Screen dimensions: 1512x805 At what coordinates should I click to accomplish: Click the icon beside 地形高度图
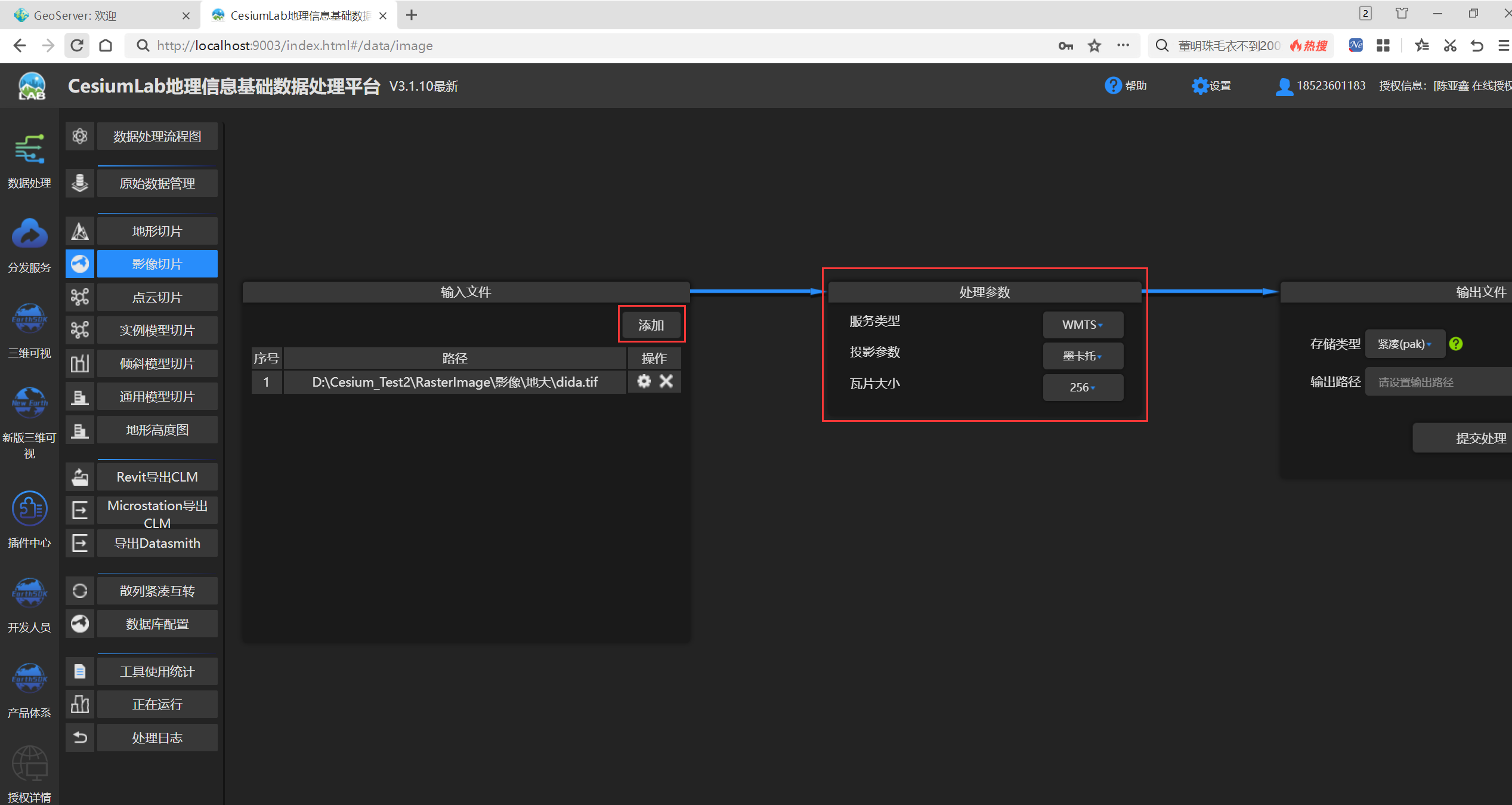pos(80,430)
